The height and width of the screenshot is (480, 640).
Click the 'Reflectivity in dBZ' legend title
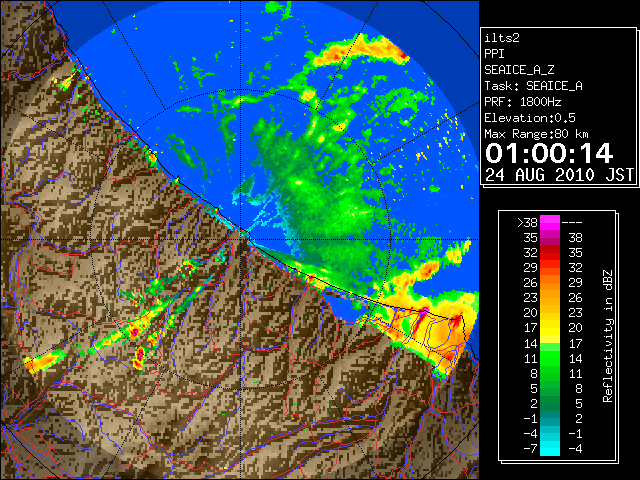tap(607, 336)
